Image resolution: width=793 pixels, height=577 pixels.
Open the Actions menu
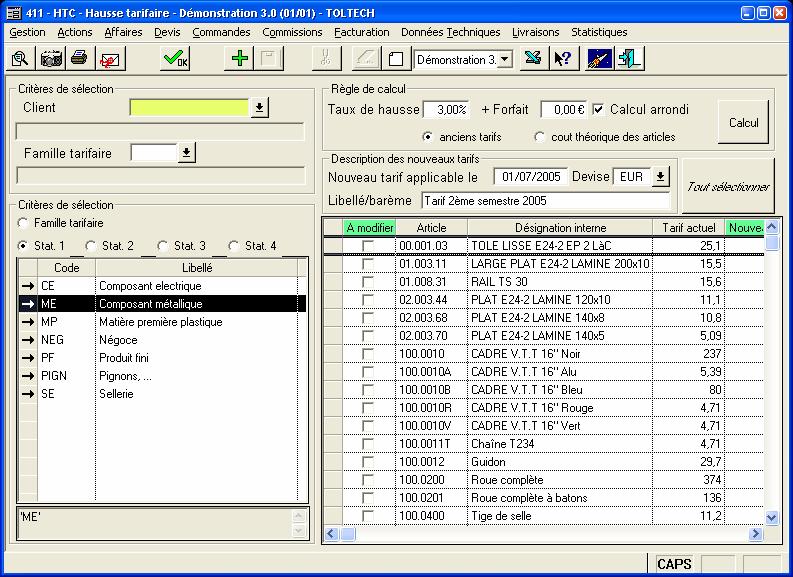click(75, 32)
